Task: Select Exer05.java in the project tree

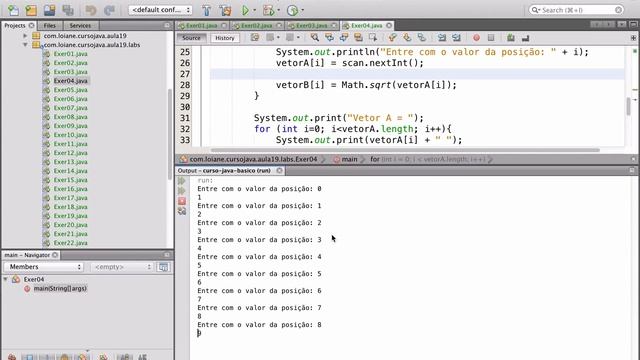Action: tap(70, 90)
